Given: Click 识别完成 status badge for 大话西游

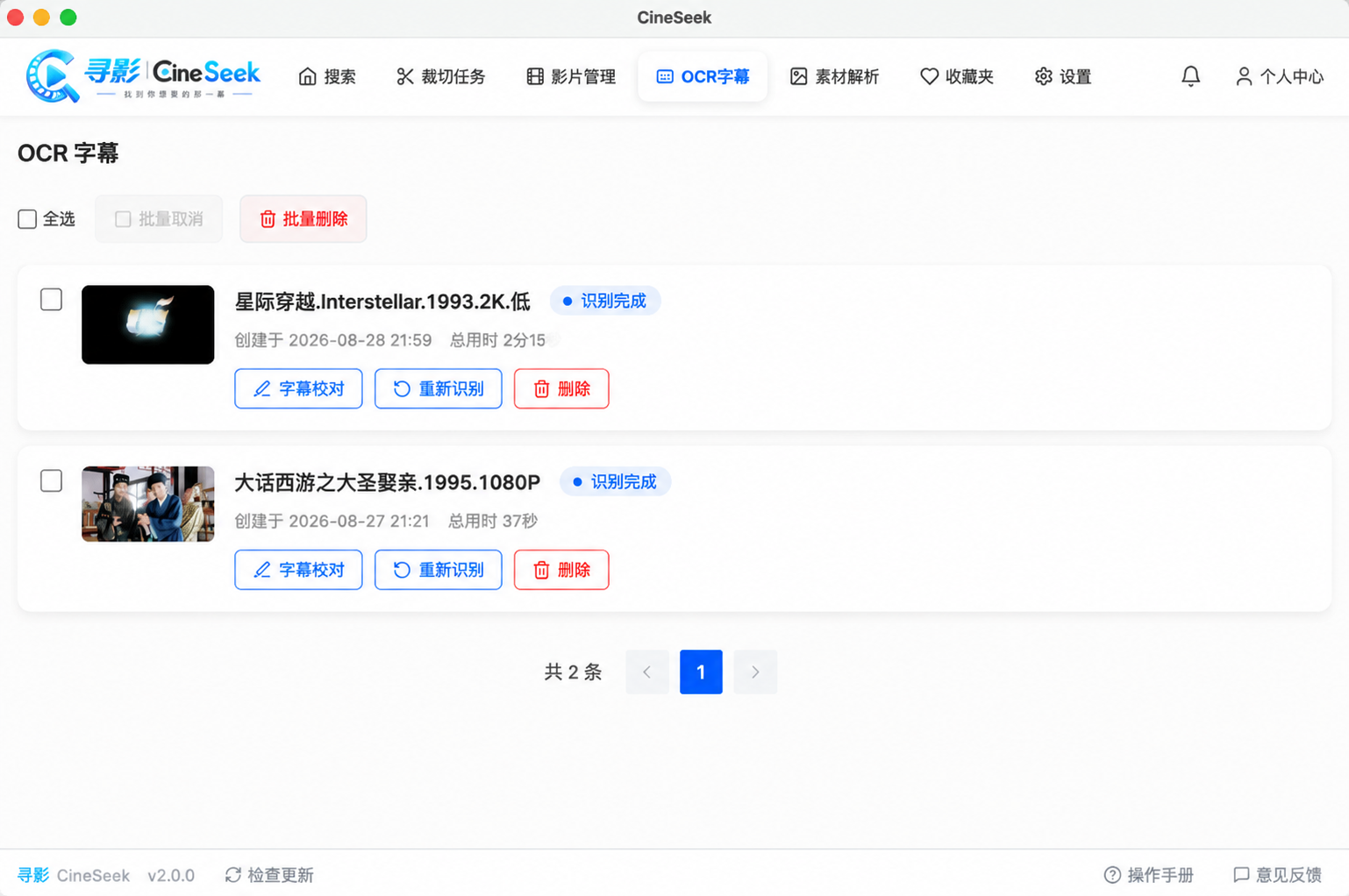Looking at the screenshot, I should pos(615,481).
